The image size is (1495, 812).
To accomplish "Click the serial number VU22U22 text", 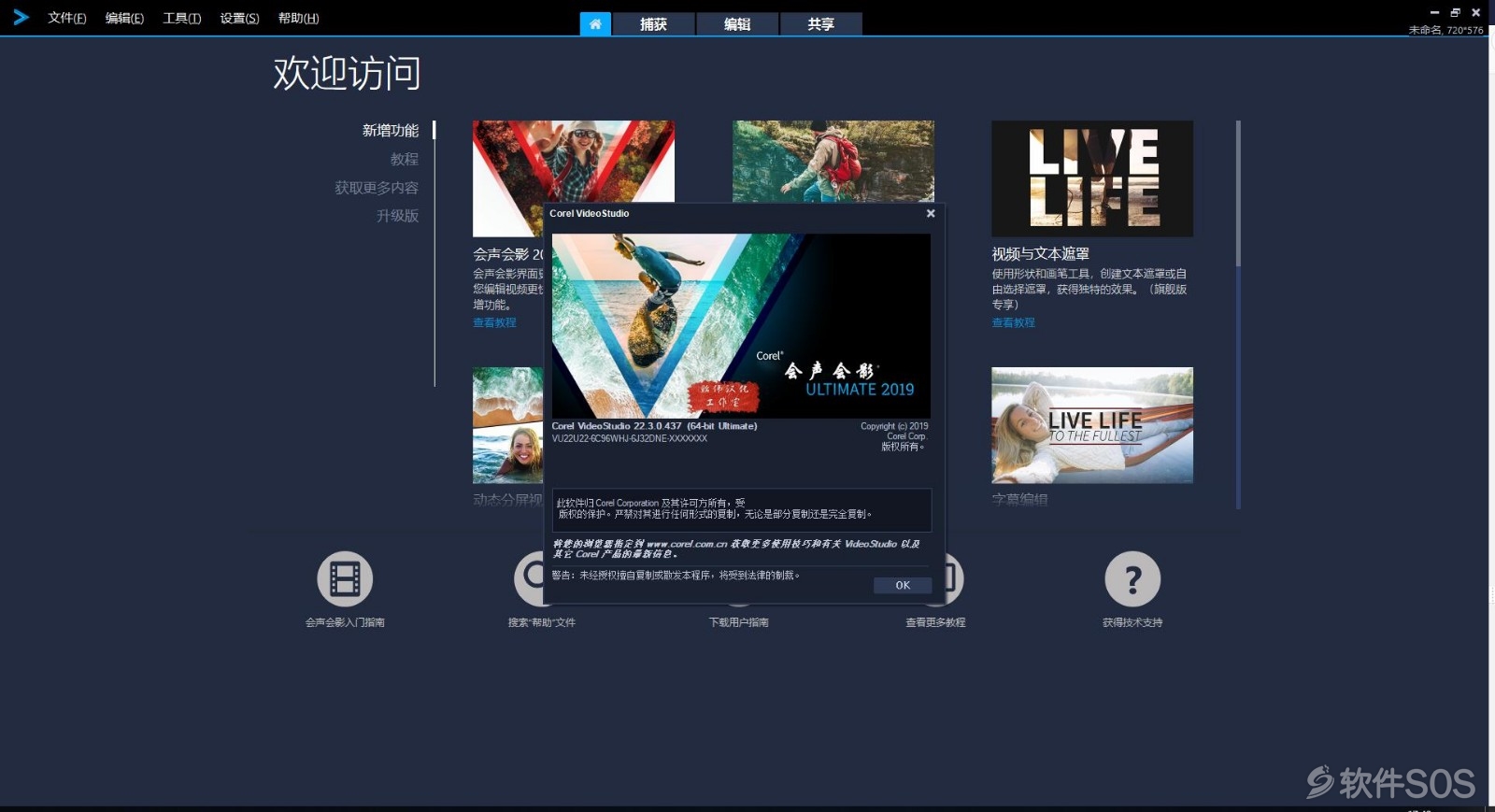I will click(629, 438).
